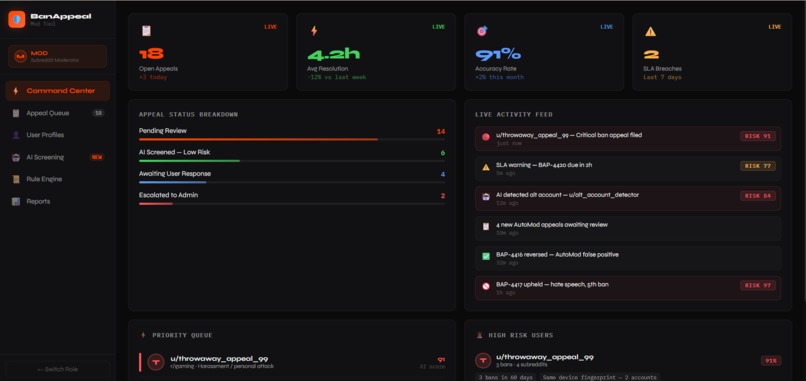Viewport: 806px width, 381px height.
Task: Open the AI detected alt account entry
Action: click(x=628, y=198)
